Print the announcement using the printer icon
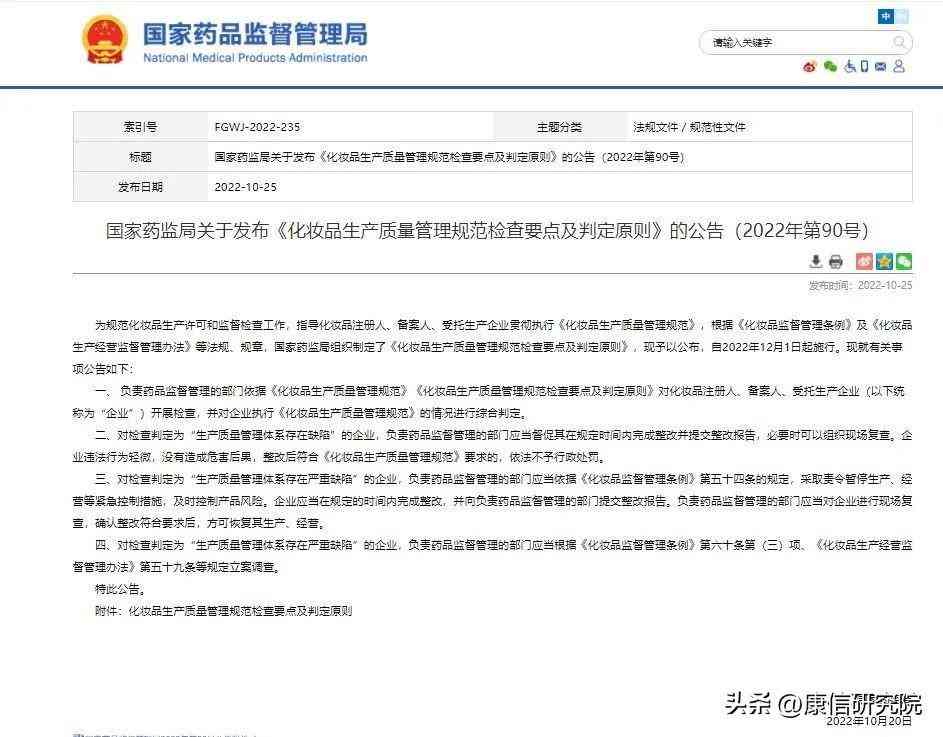The height and width of the screenshot is (737, 943). click(x=837, y=262)
